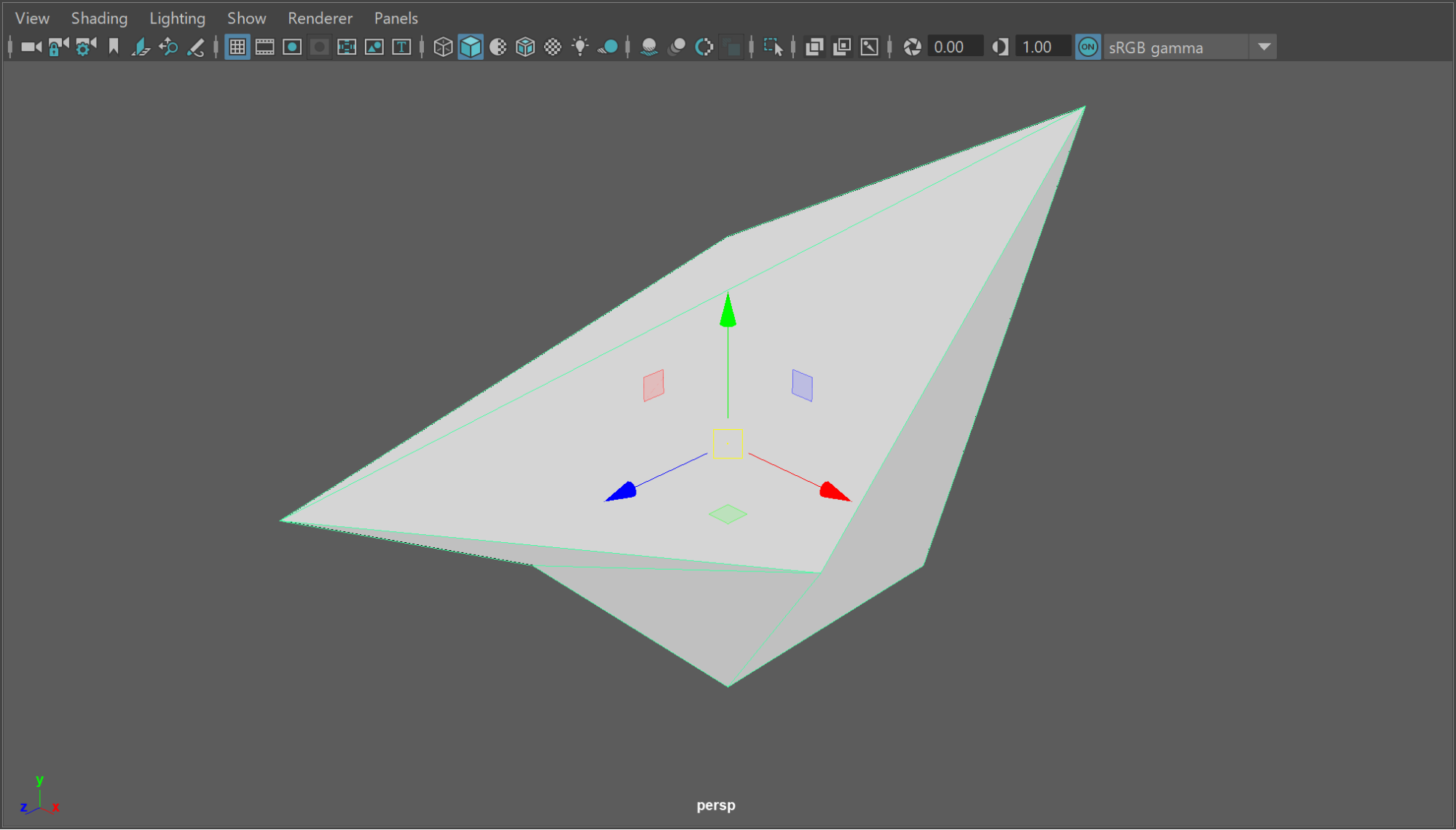Screen dimensions: 1456x830
Task: Click the red X-axis move arrow
Action: pos(833,492)
